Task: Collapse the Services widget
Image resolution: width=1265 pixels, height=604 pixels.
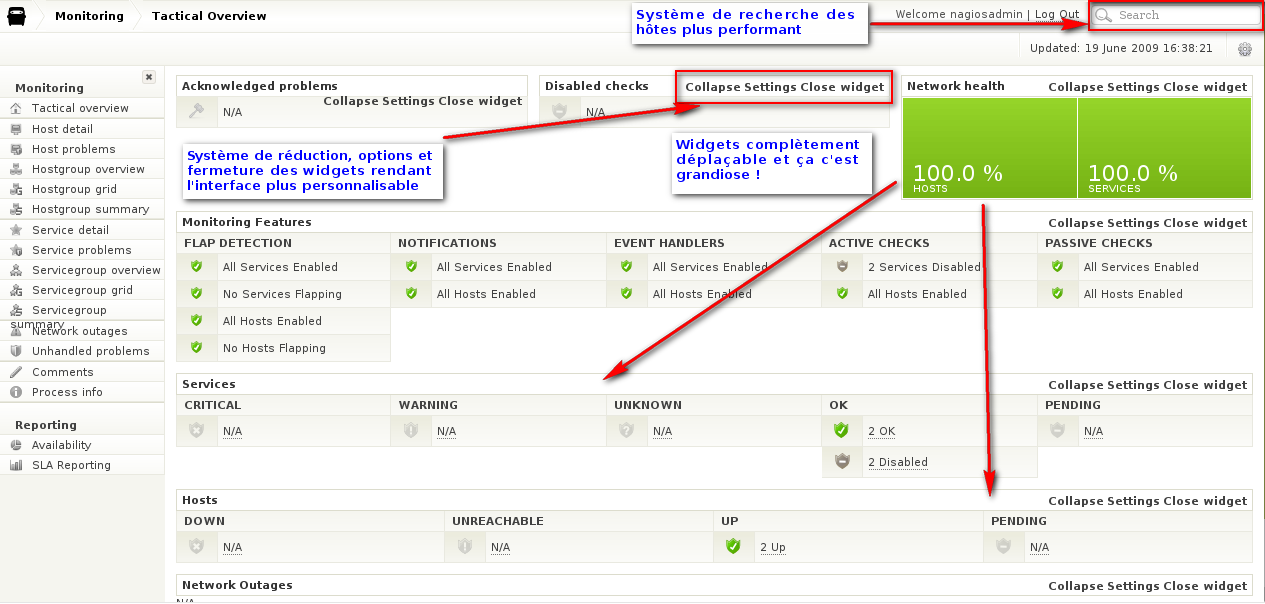Action: (x=1075, y=385)
